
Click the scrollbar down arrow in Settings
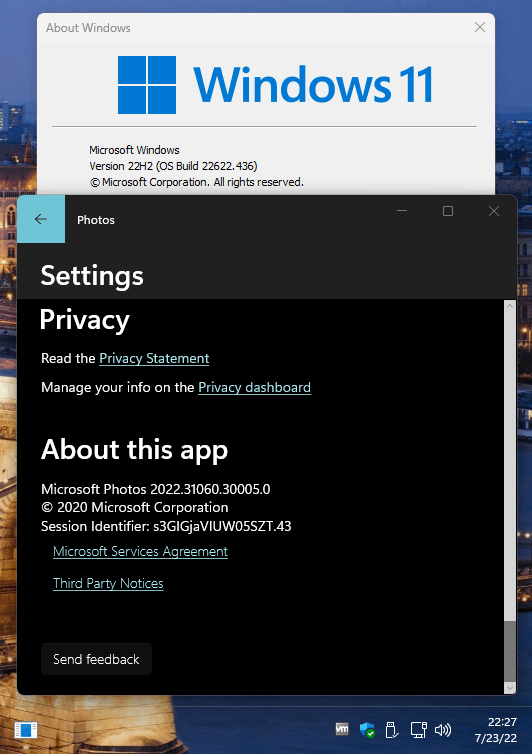pyautogui.click(x=510, y=688)
